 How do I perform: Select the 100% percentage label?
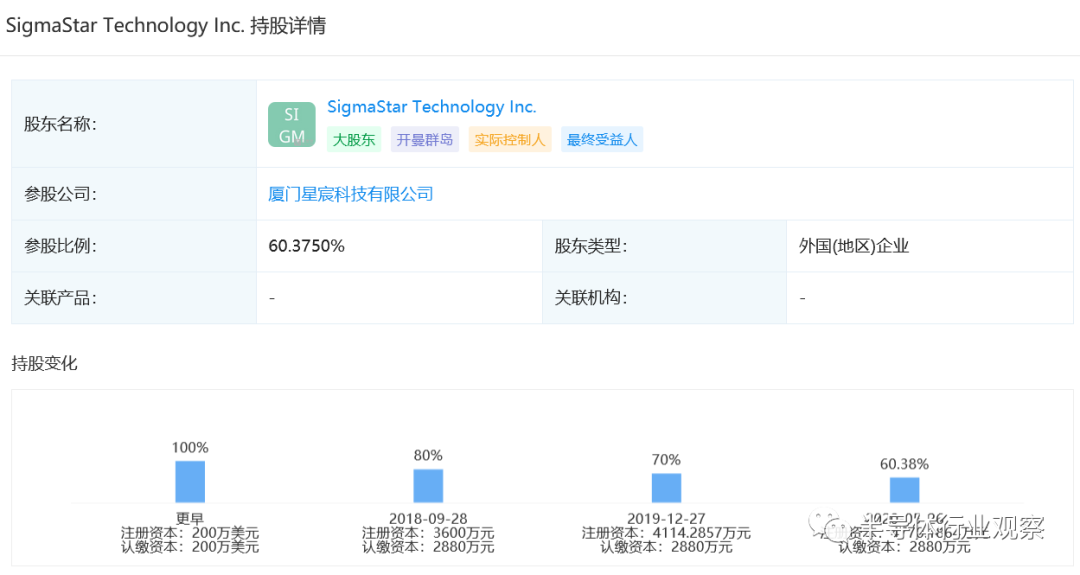pos(190,448)
